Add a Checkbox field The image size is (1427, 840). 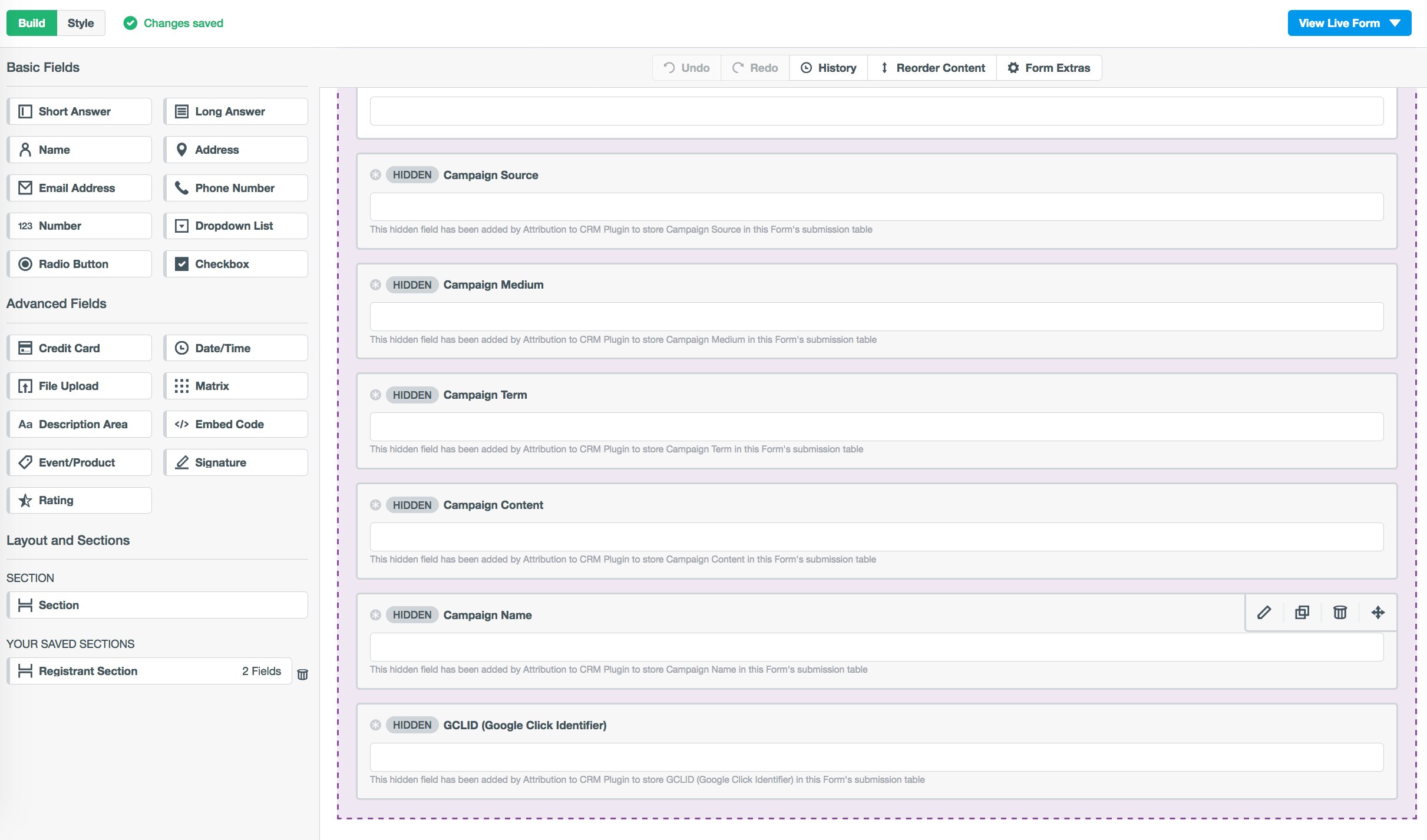tap(235, 263)
